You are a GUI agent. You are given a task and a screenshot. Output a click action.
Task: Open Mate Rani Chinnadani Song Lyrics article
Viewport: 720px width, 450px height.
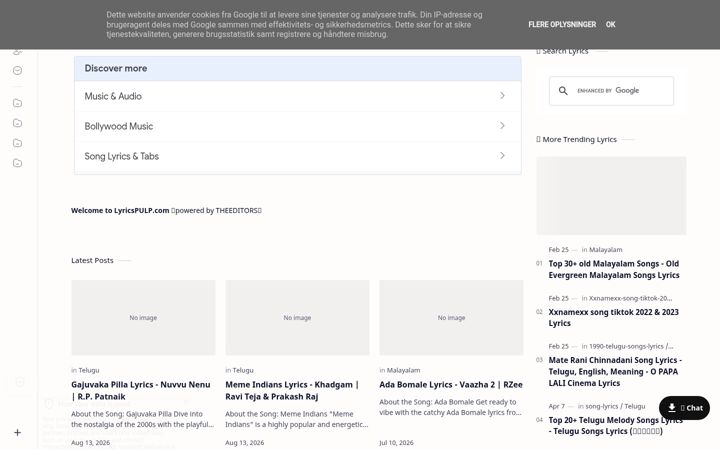pyautogui.click(x=615, y=371)
